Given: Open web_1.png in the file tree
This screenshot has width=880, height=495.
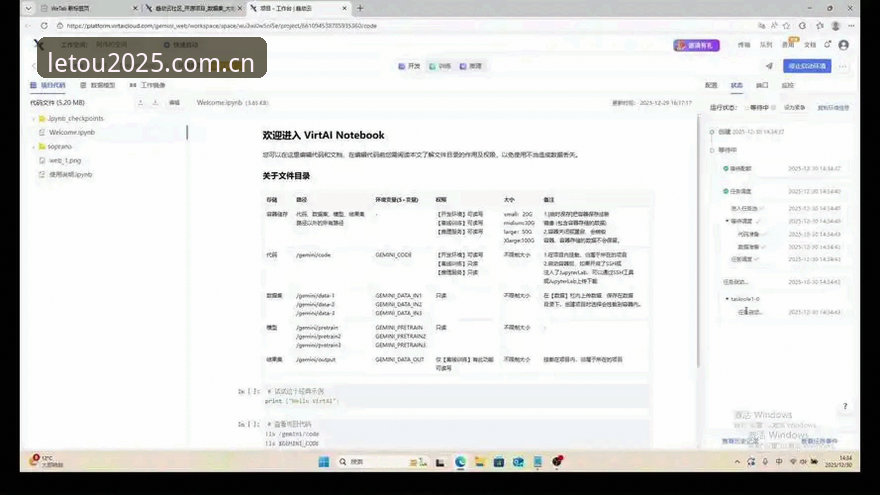Looking at the screenshot, I should pyautogui.click(x=61, y=161).
